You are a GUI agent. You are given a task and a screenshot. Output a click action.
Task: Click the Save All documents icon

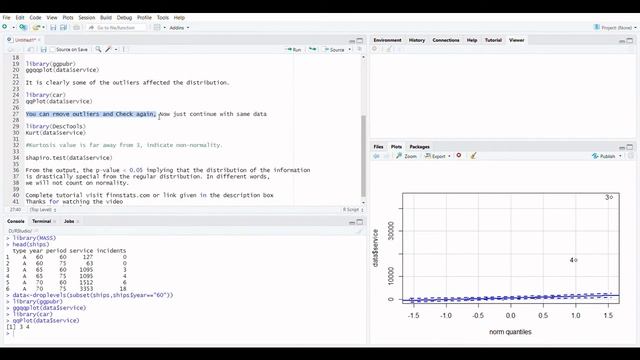(x=64, y=27)
